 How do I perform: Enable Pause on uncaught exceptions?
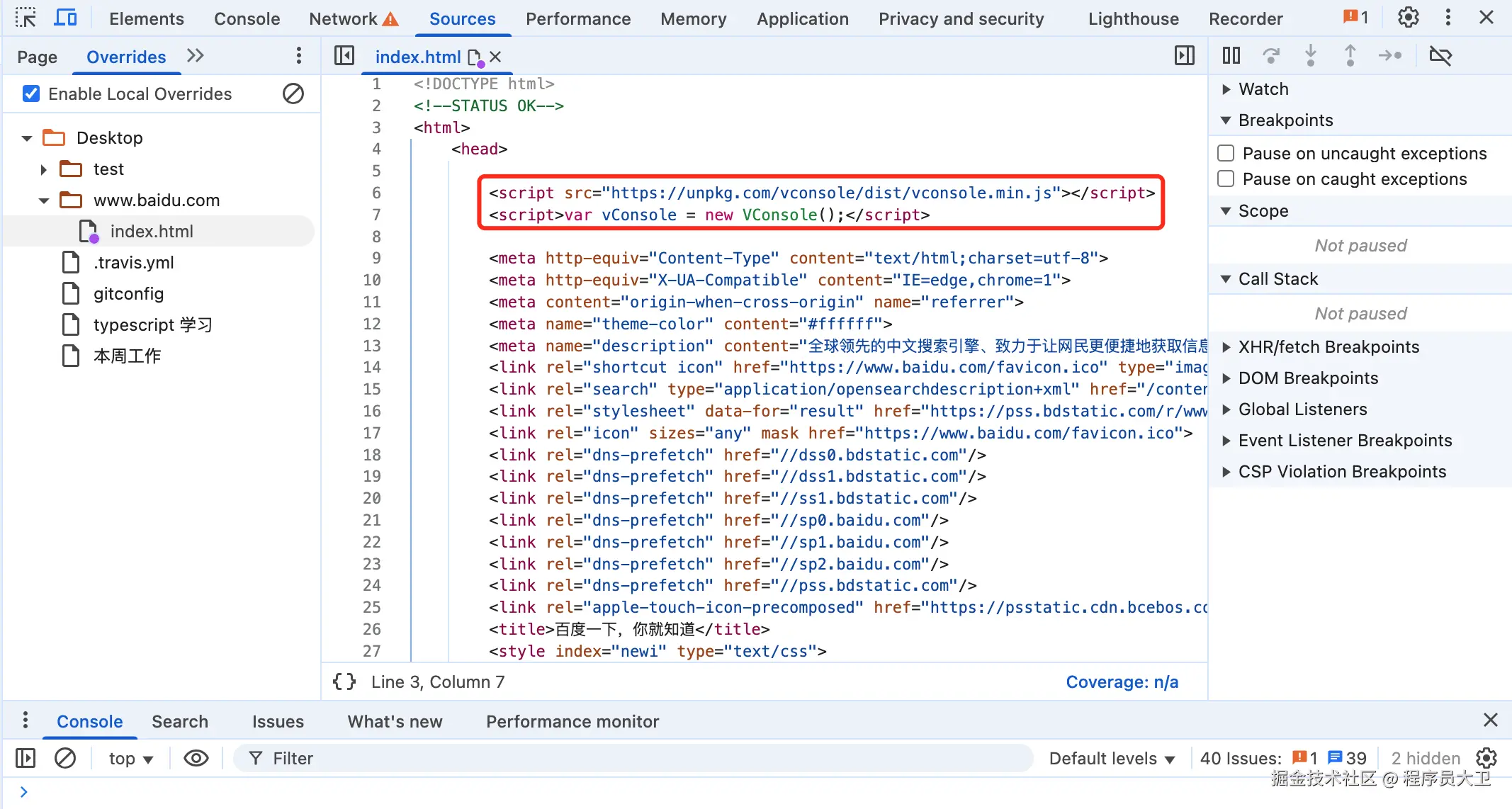click(1226, 153)
